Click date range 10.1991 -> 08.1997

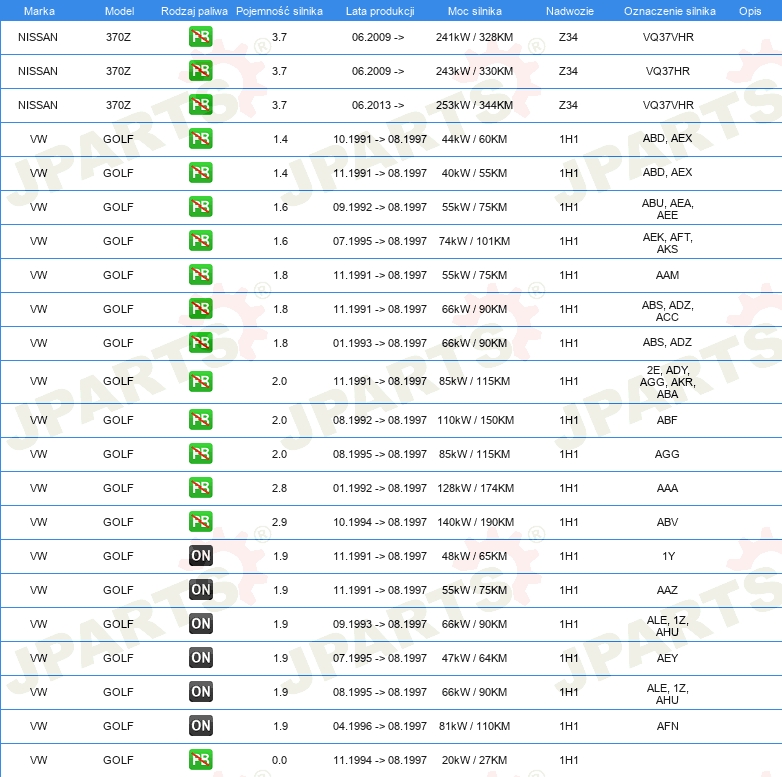click(380, 139)
